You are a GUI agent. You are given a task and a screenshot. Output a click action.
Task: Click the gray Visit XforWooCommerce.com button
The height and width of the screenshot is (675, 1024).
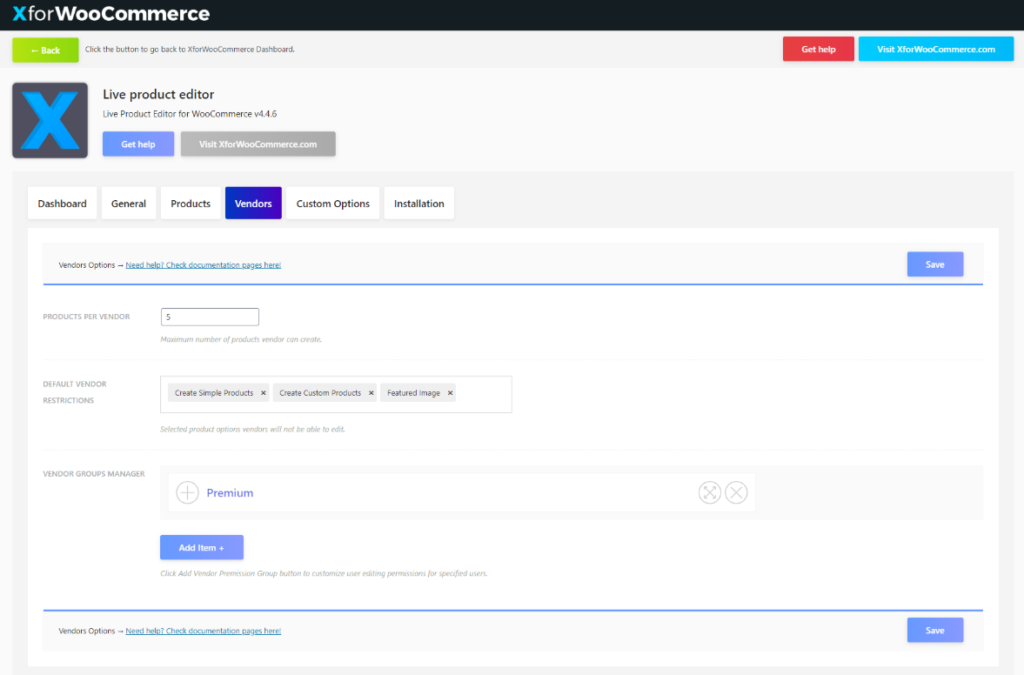(x=258, y=144)
